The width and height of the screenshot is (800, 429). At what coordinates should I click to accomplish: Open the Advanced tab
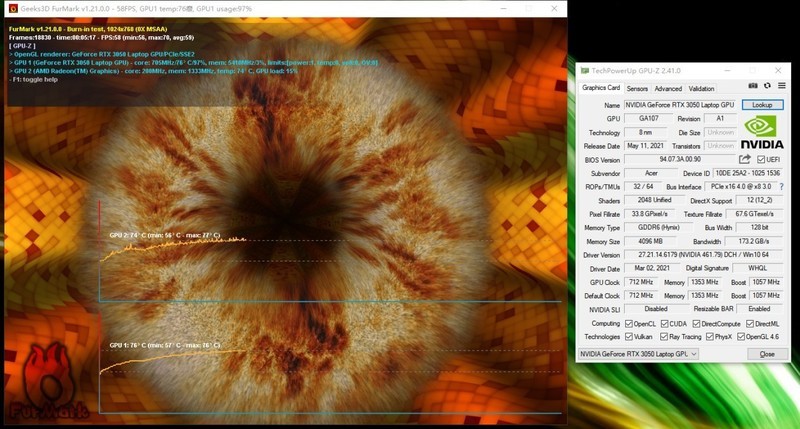point(667,88)
